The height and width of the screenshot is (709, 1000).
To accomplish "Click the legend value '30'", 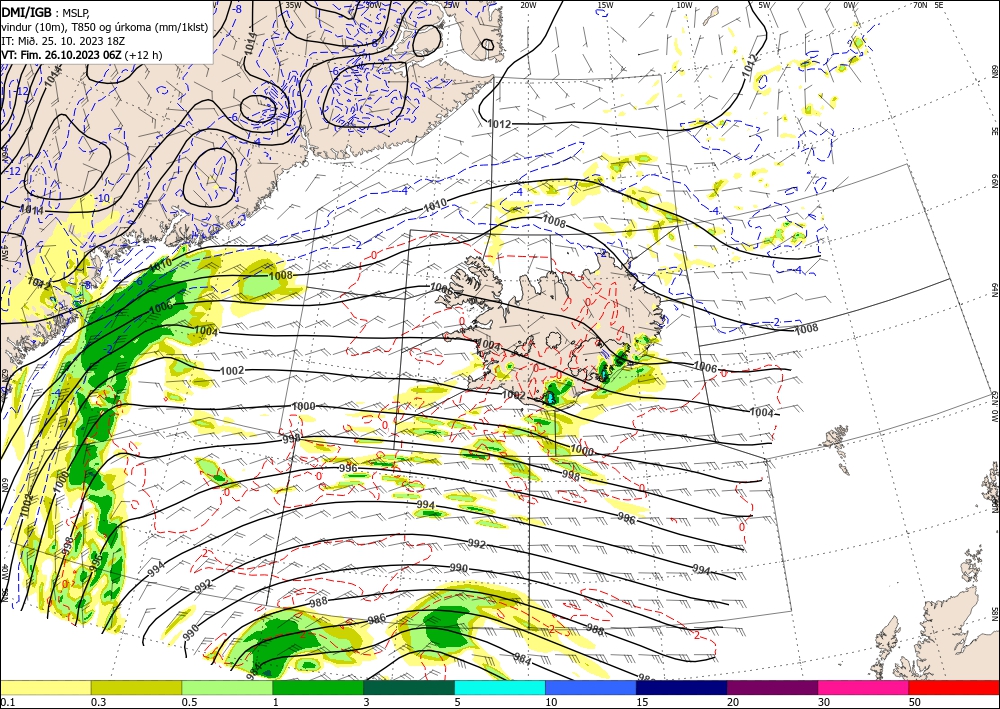I will pos(825,702).
